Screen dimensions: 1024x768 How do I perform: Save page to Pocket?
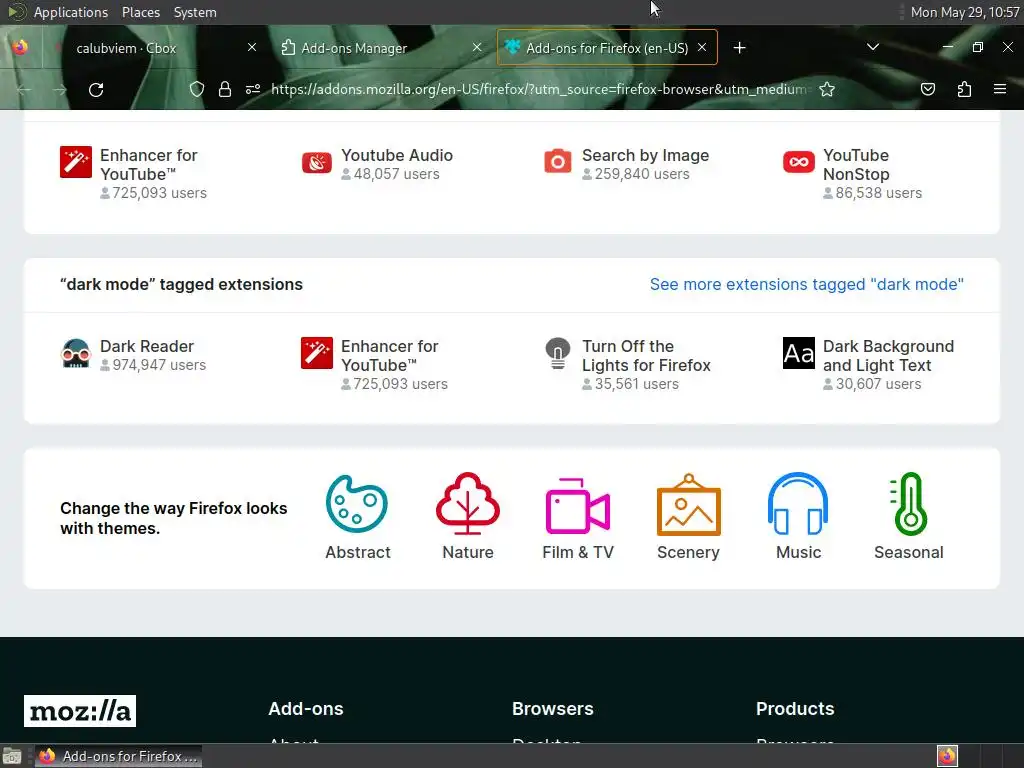(927, 89)
